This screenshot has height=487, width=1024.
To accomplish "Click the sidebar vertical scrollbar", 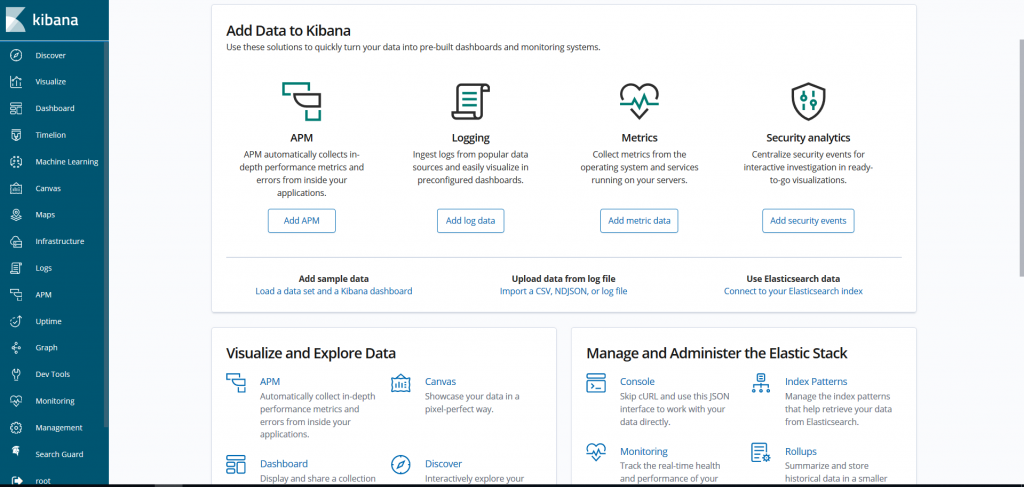I will 106,235.
